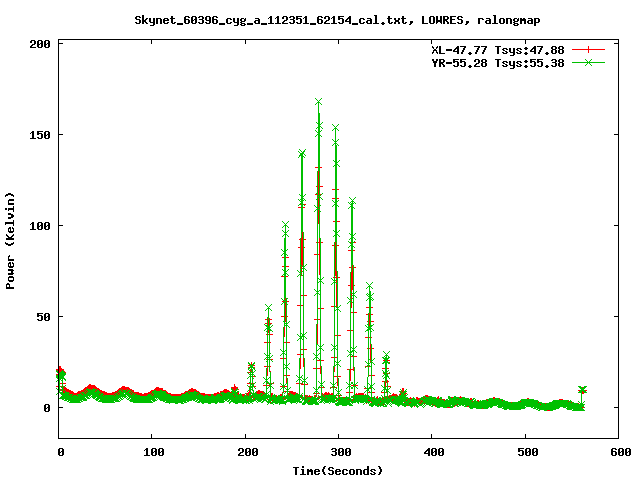Viewport: 640px width, 480px height.
Task: Click the isolated green marker near 560 seconds
Action: point(582,389)
